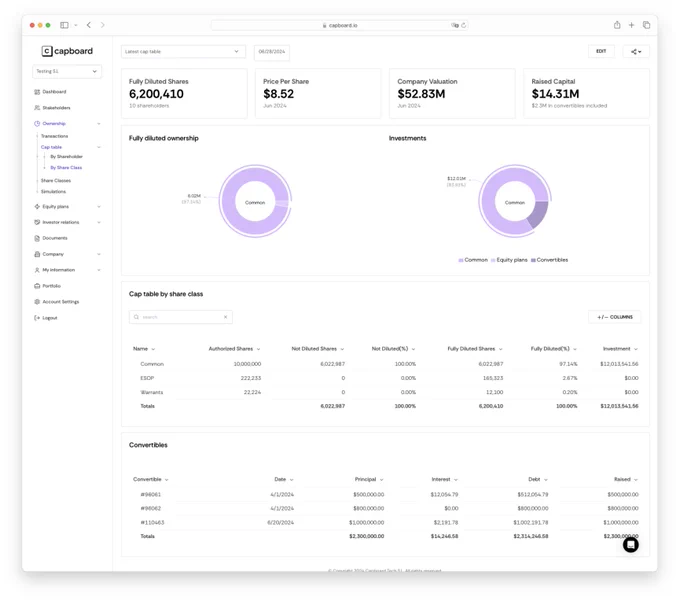Click convertible #110463 row
680x601 pixels.
point(385,523)
